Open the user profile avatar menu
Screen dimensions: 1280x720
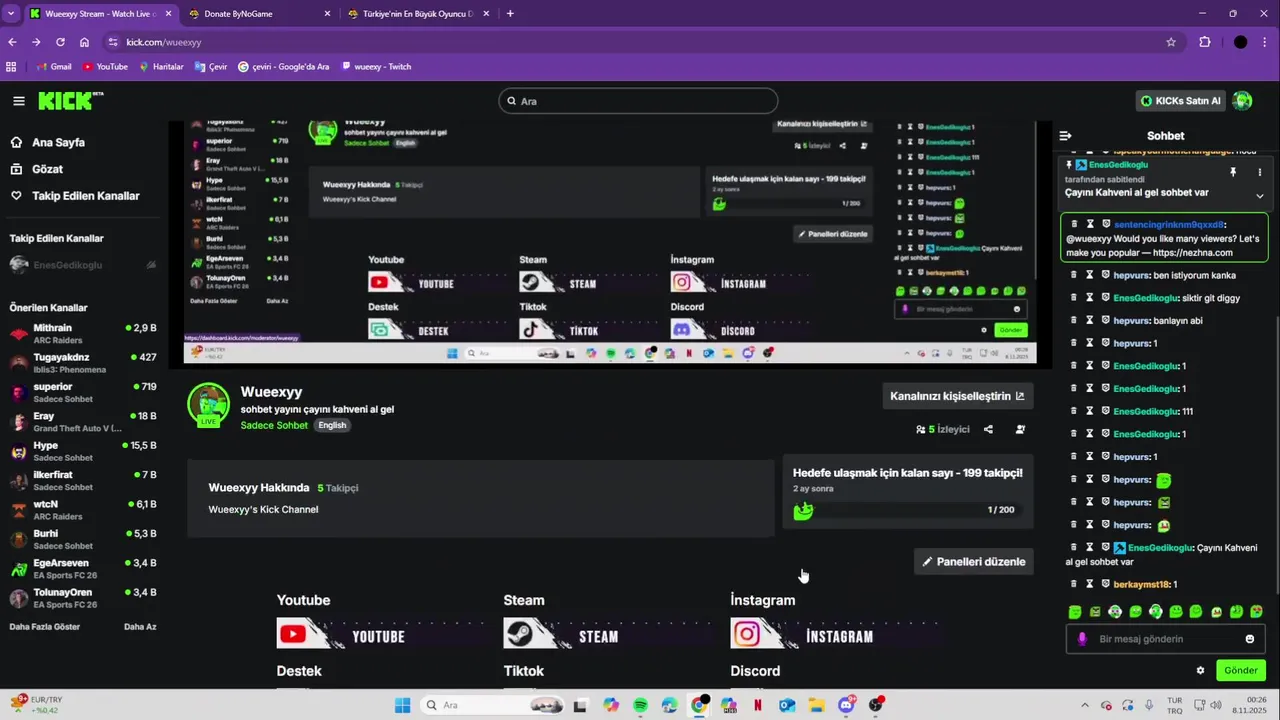coord(1242,101)
